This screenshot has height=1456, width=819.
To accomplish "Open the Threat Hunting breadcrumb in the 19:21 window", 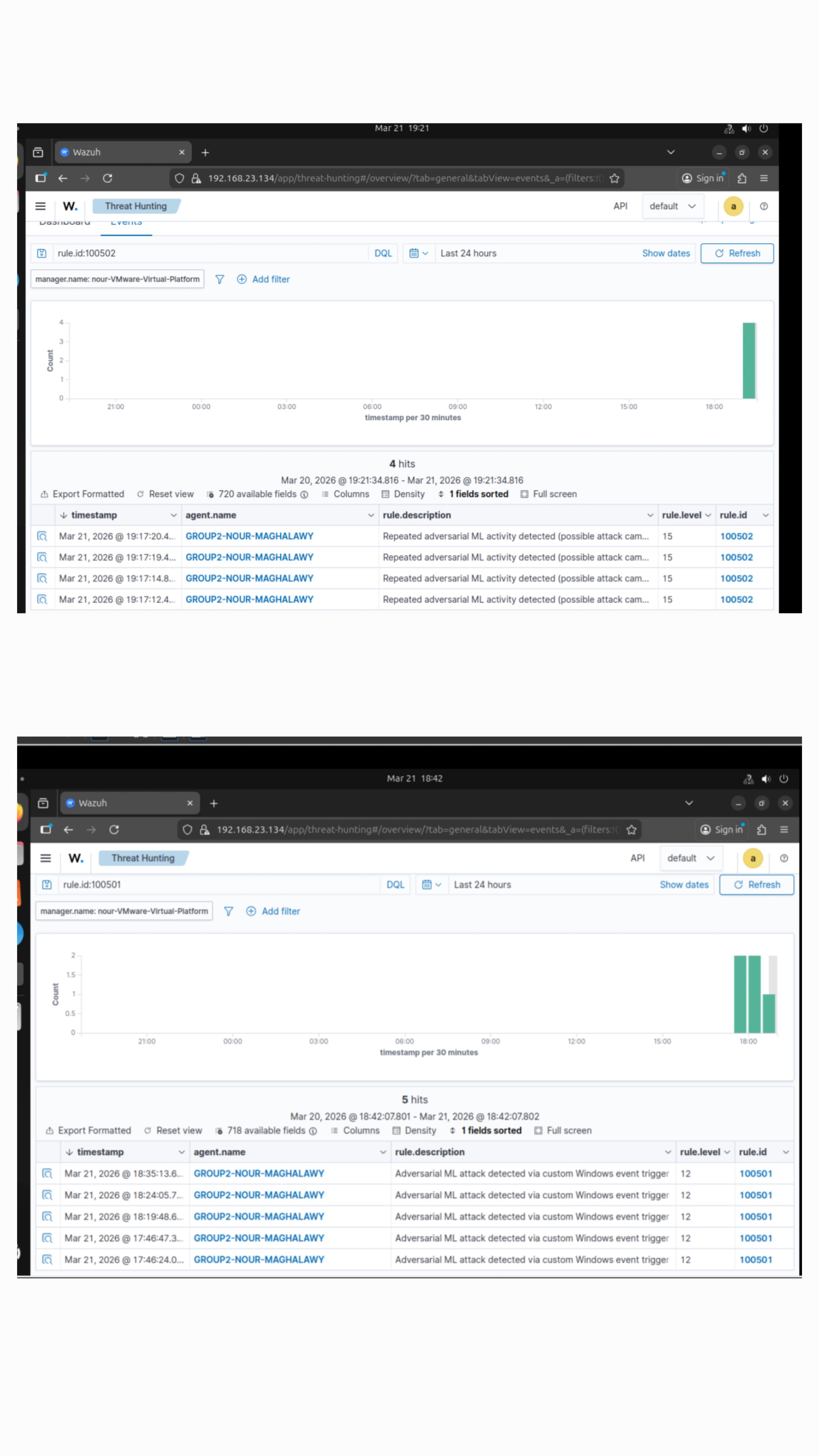I will pyautogui.click(x=136, y=206).
